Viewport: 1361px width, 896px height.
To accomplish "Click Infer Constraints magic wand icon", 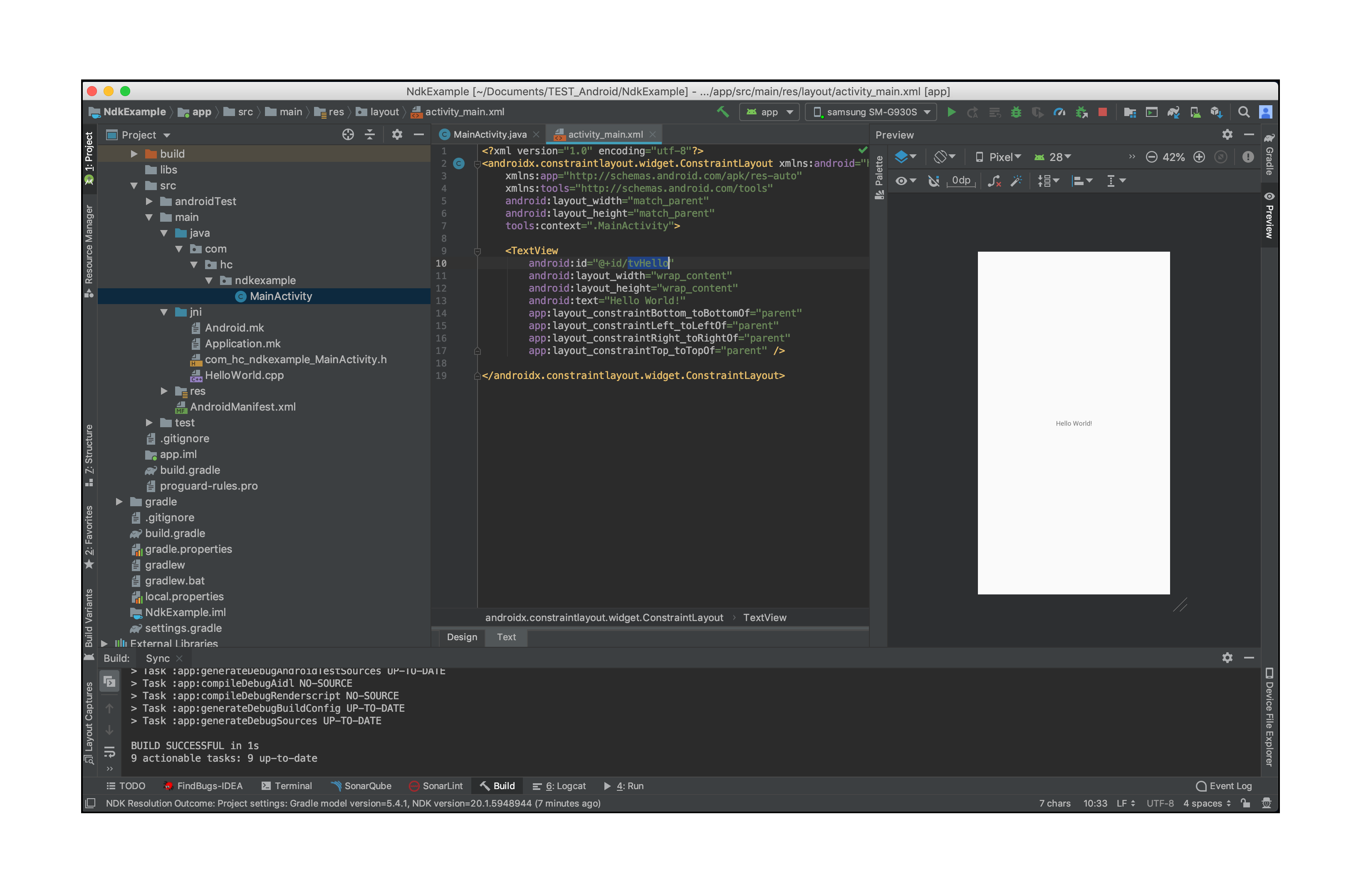I will click(1016, 181).
